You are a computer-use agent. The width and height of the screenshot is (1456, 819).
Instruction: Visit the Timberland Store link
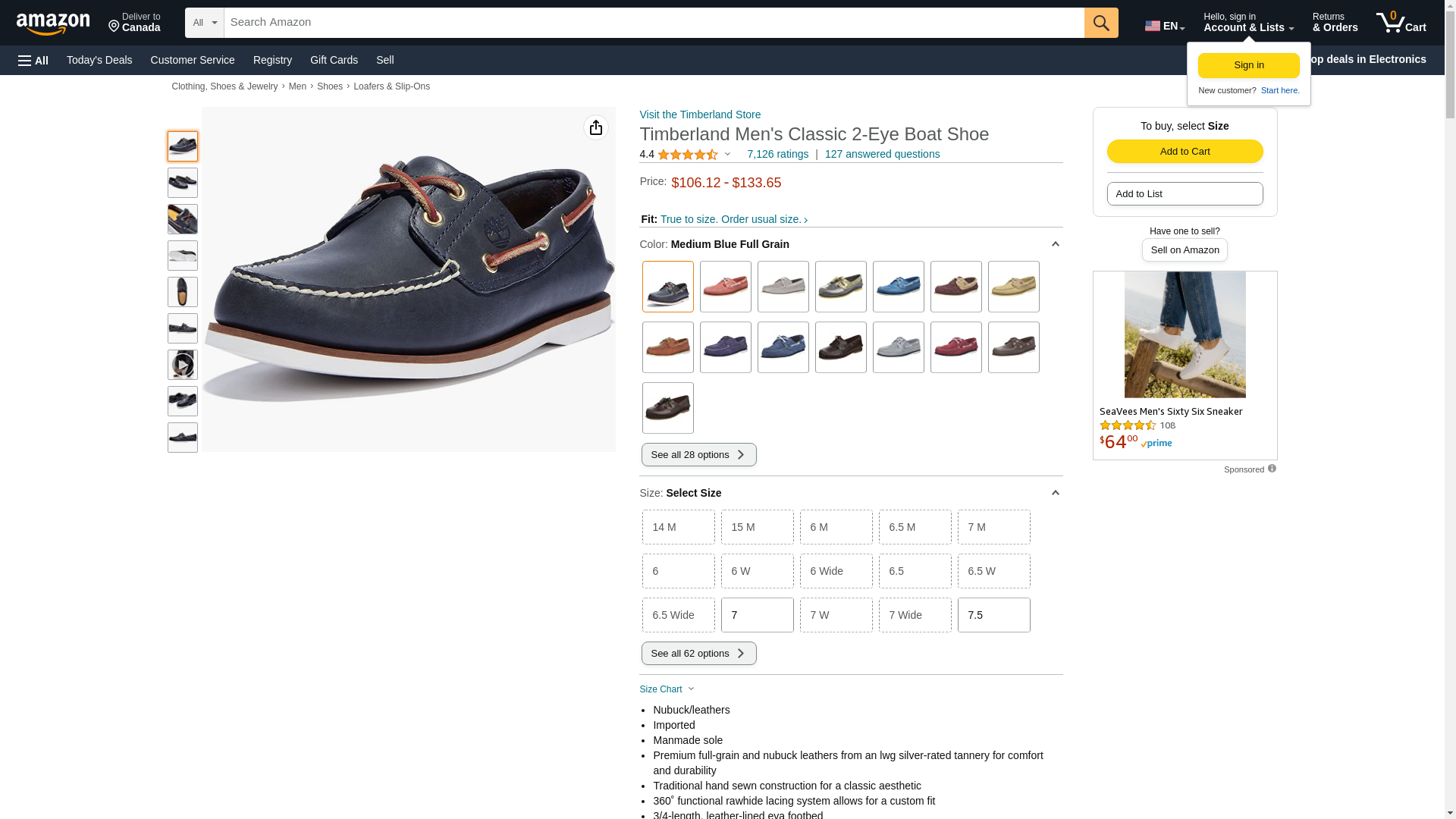[700, 115]
